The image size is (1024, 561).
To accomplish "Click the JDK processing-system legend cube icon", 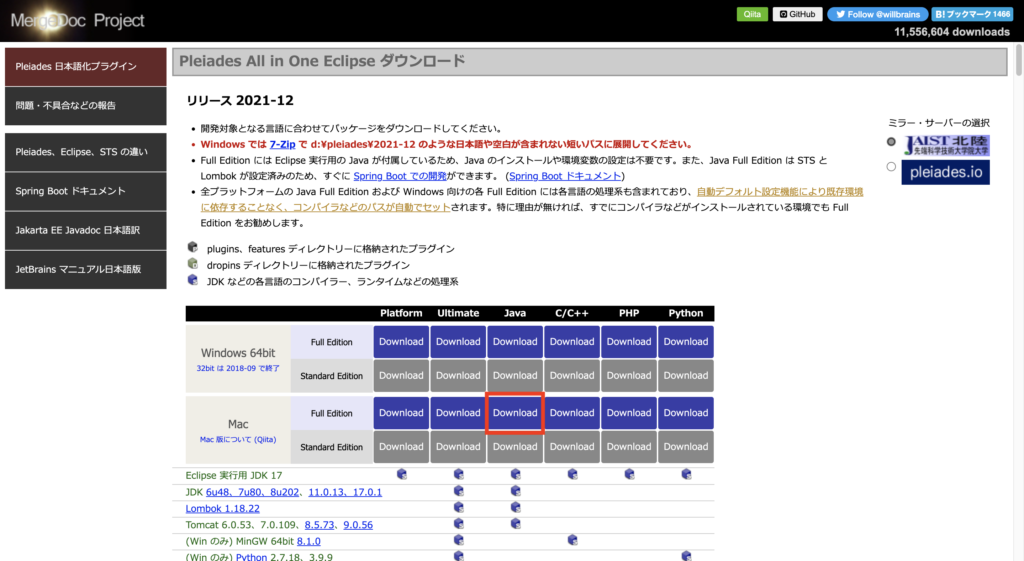I will pyautogui.click(x=193, y=280).
